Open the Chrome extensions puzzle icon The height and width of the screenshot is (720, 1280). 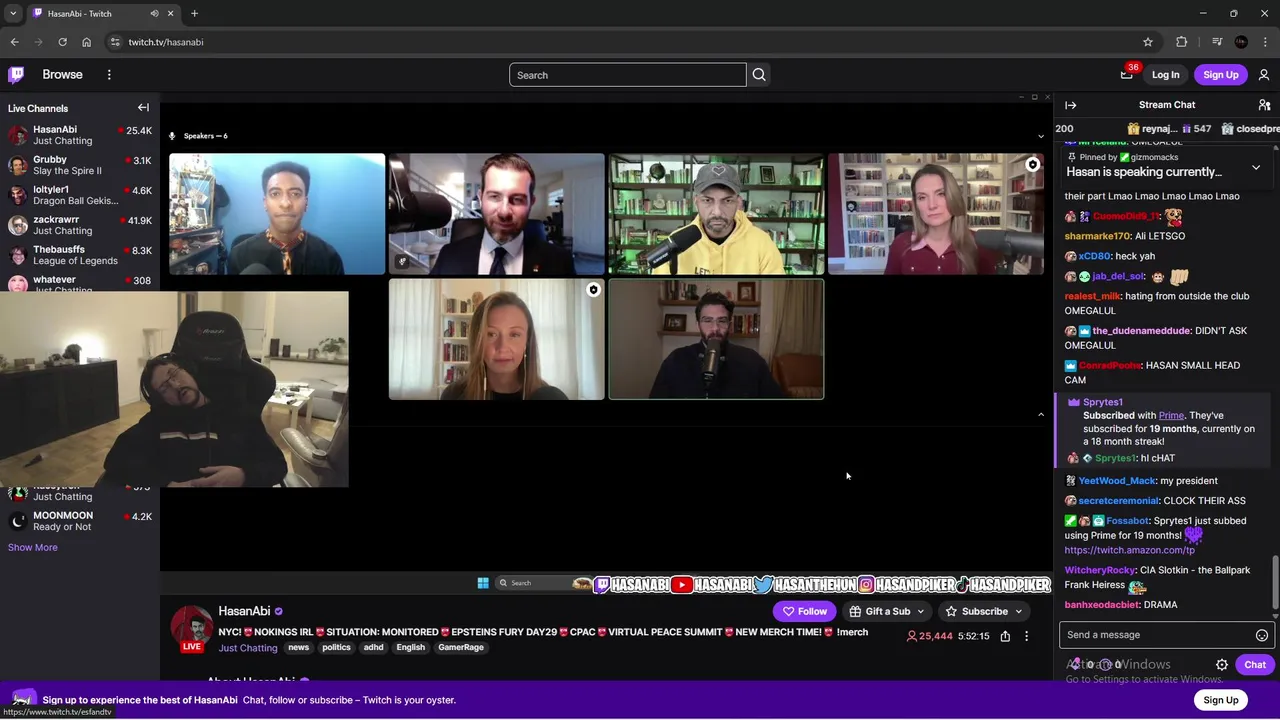coord(1182,42)
